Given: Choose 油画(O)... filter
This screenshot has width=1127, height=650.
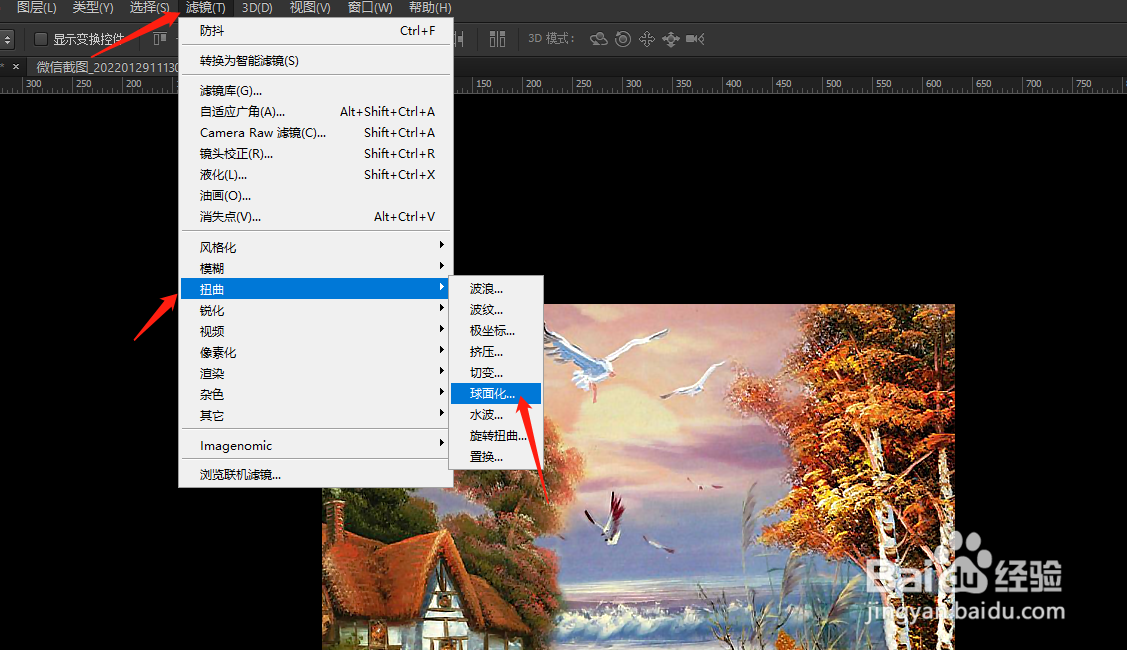Looking at the screenshot, I should coord(316,196).
